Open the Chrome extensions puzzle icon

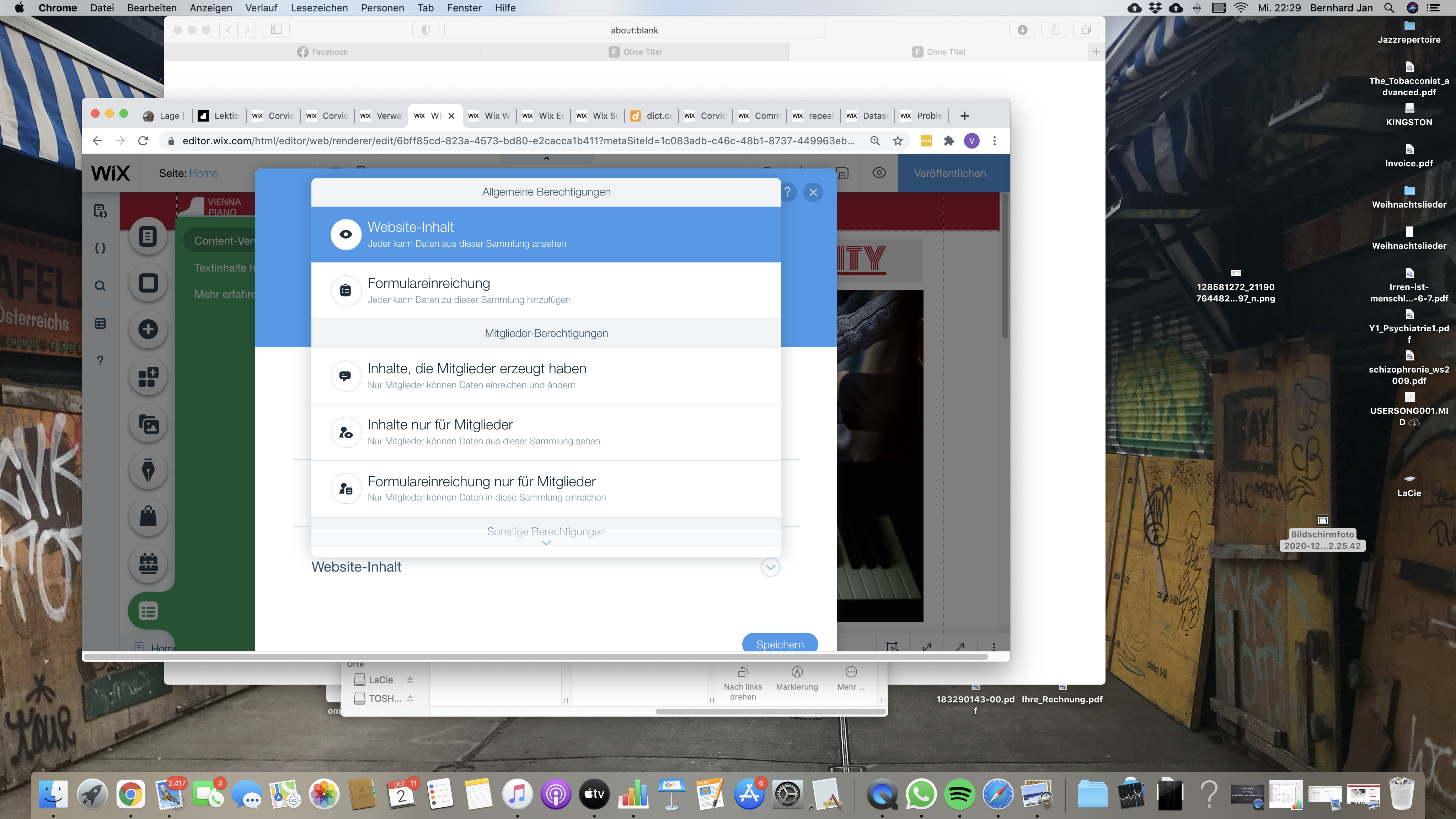point(949,141)
